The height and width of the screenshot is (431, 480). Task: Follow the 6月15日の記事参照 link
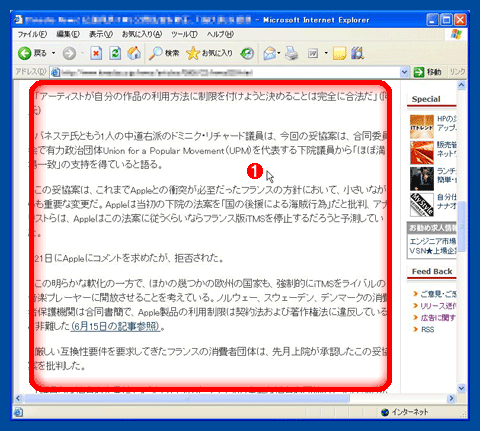click(116, 326)
